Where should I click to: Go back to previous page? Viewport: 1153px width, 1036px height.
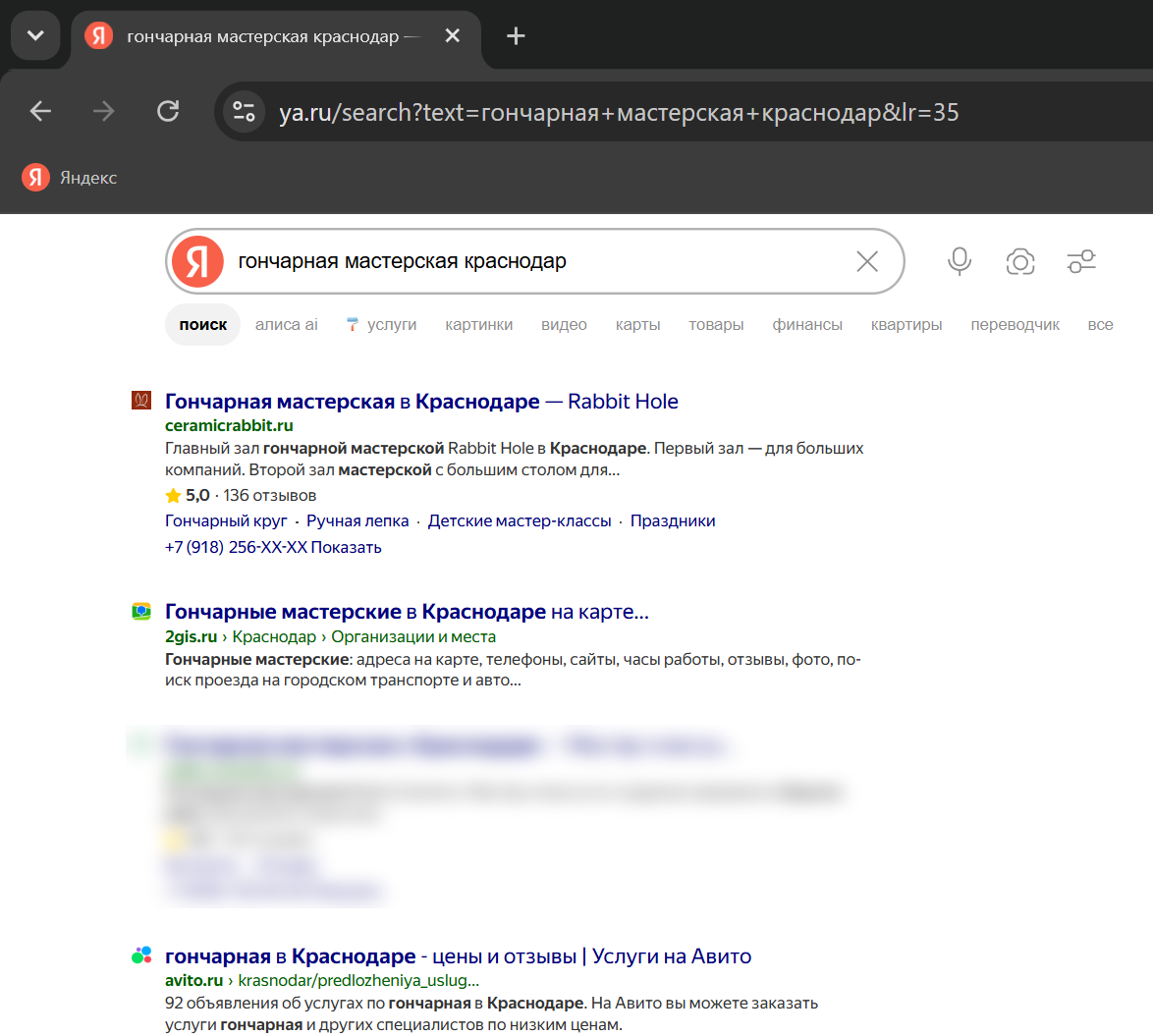pyautogui.click(x=40, y=111)
